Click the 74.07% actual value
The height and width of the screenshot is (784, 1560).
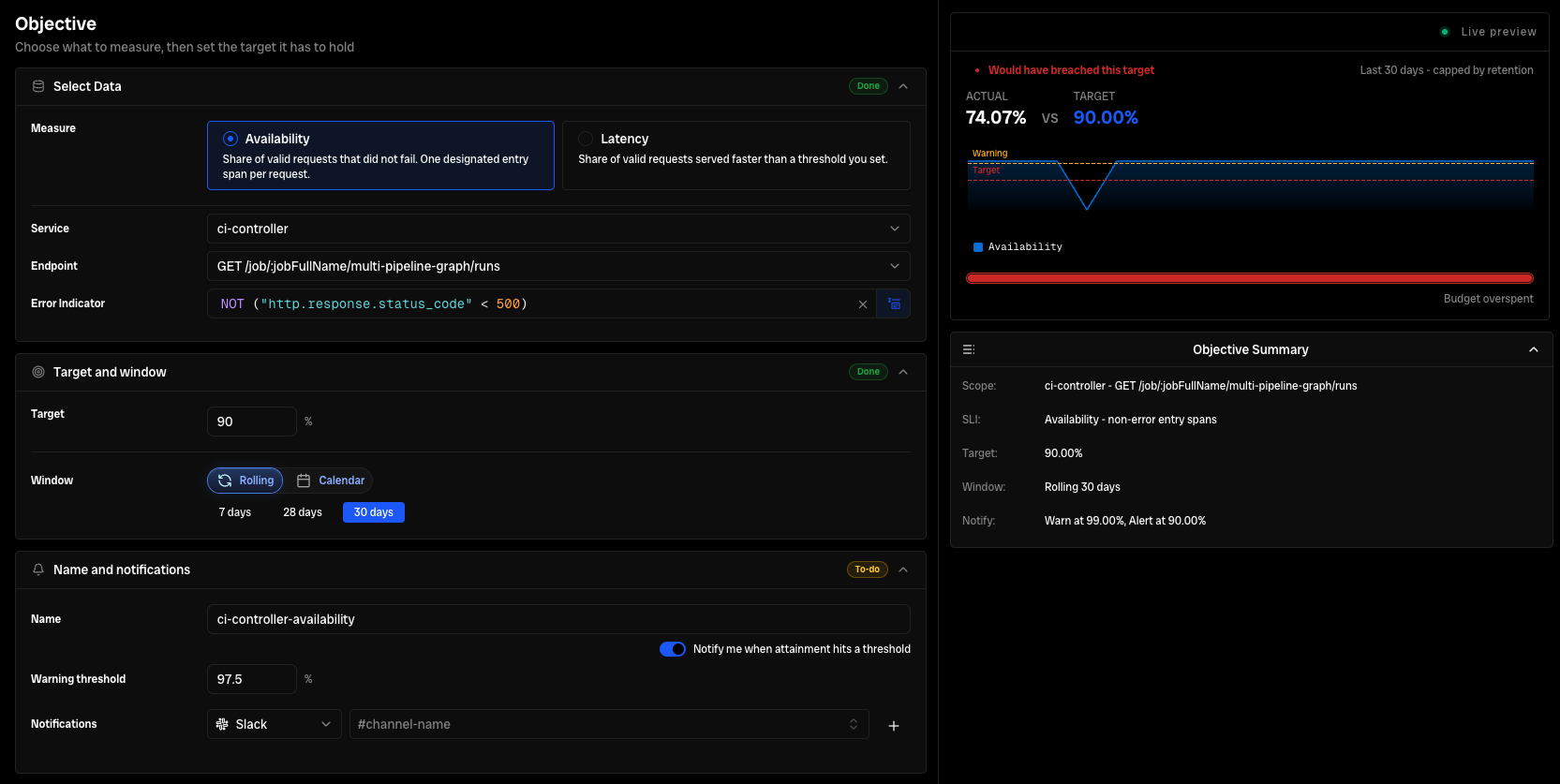tap(996, 117)
